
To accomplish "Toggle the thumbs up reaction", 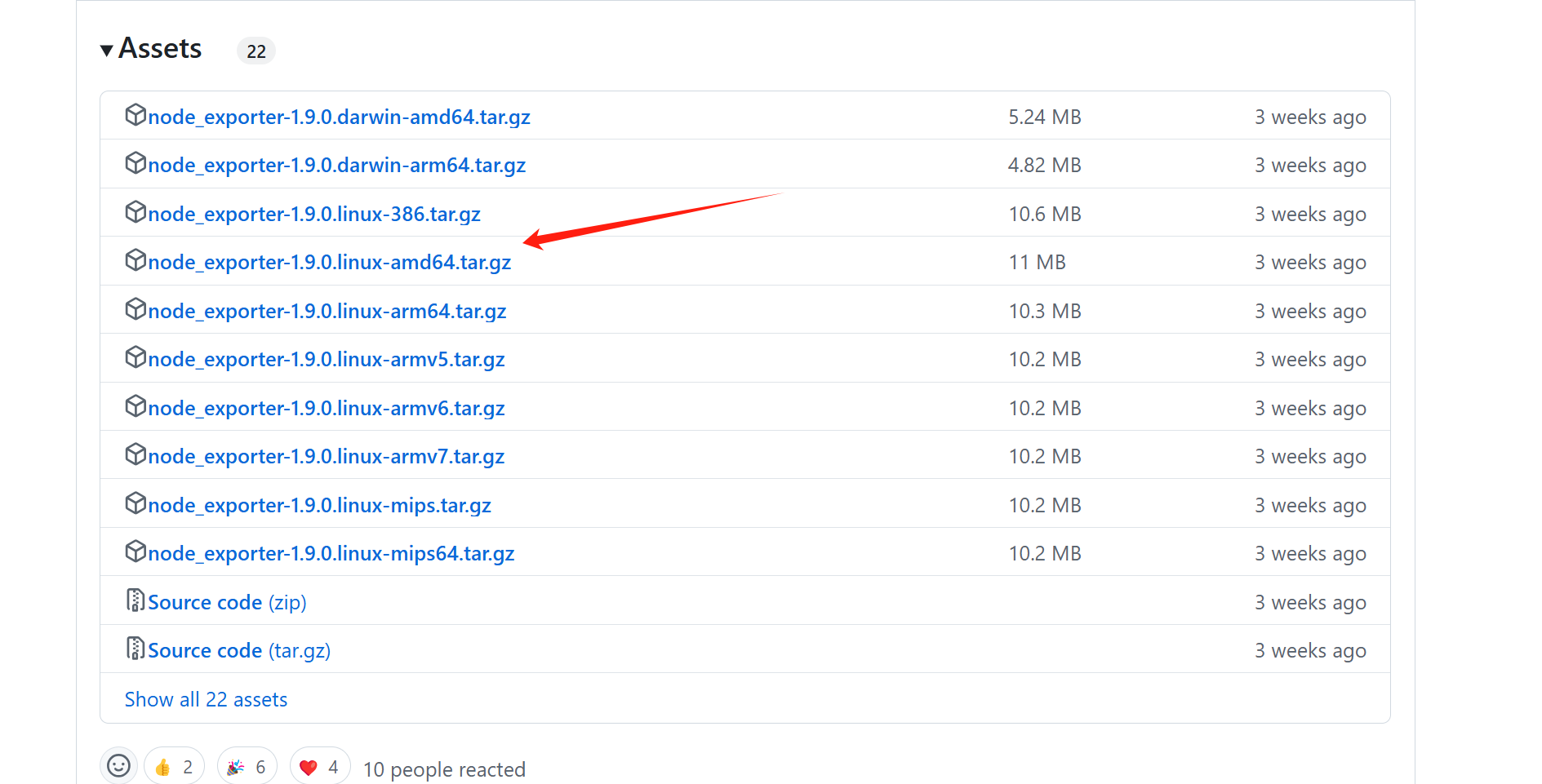I will coord(174,767).
